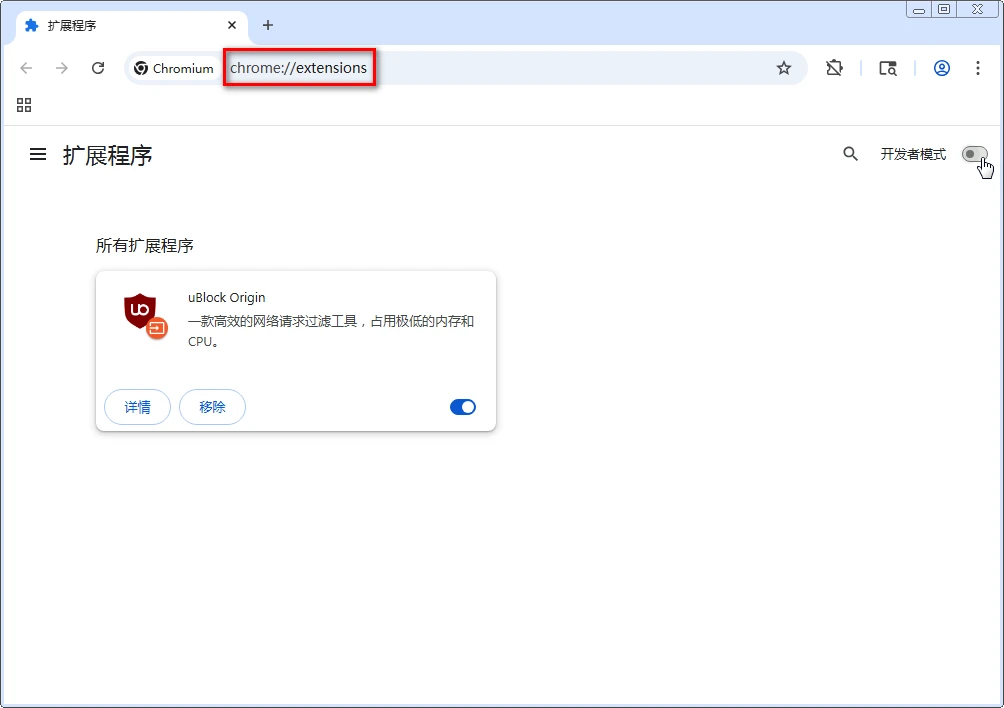This screenshot has width=1004, height=708.
Task: Click the uBlock Origin extension name
Action: [x=227, y=298]
